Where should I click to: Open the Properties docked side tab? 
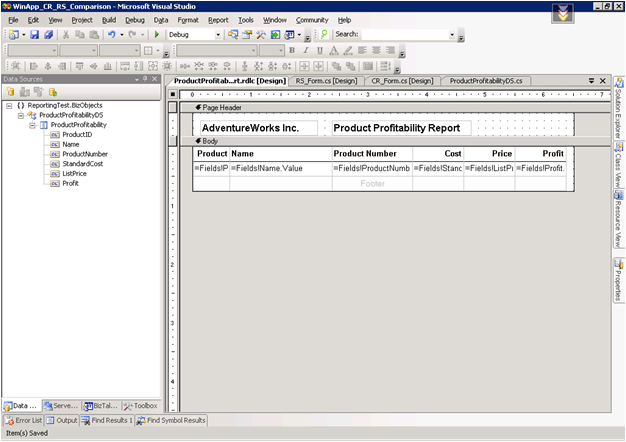pyautogui.click(x=619, y=280)
